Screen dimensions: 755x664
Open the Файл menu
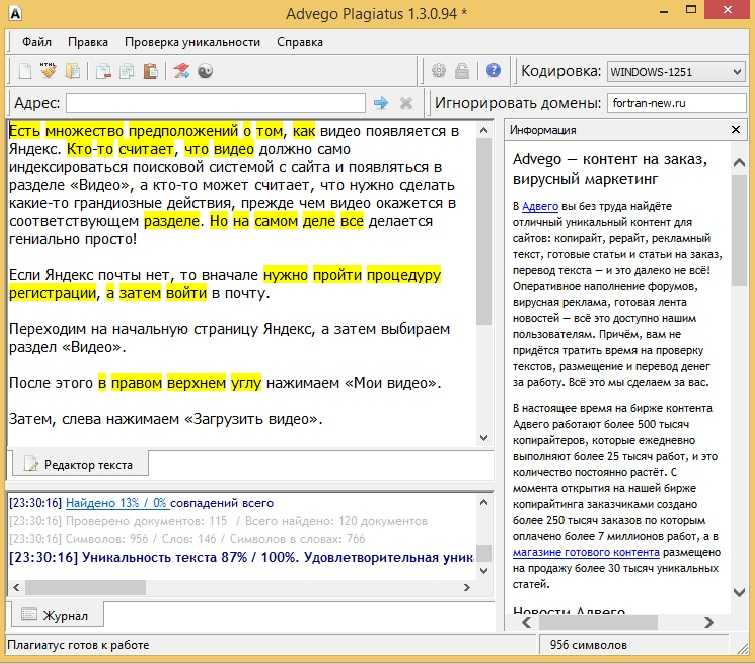pyautogui.click(x=37, y=42)
